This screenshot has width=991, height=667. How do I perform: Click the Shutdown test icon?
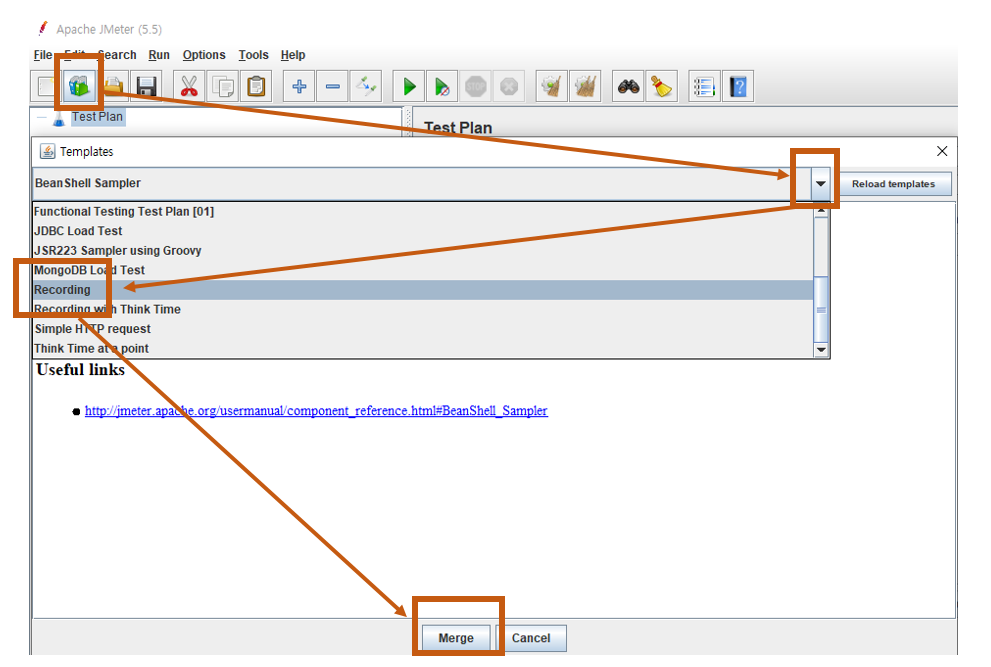[509, 86]
